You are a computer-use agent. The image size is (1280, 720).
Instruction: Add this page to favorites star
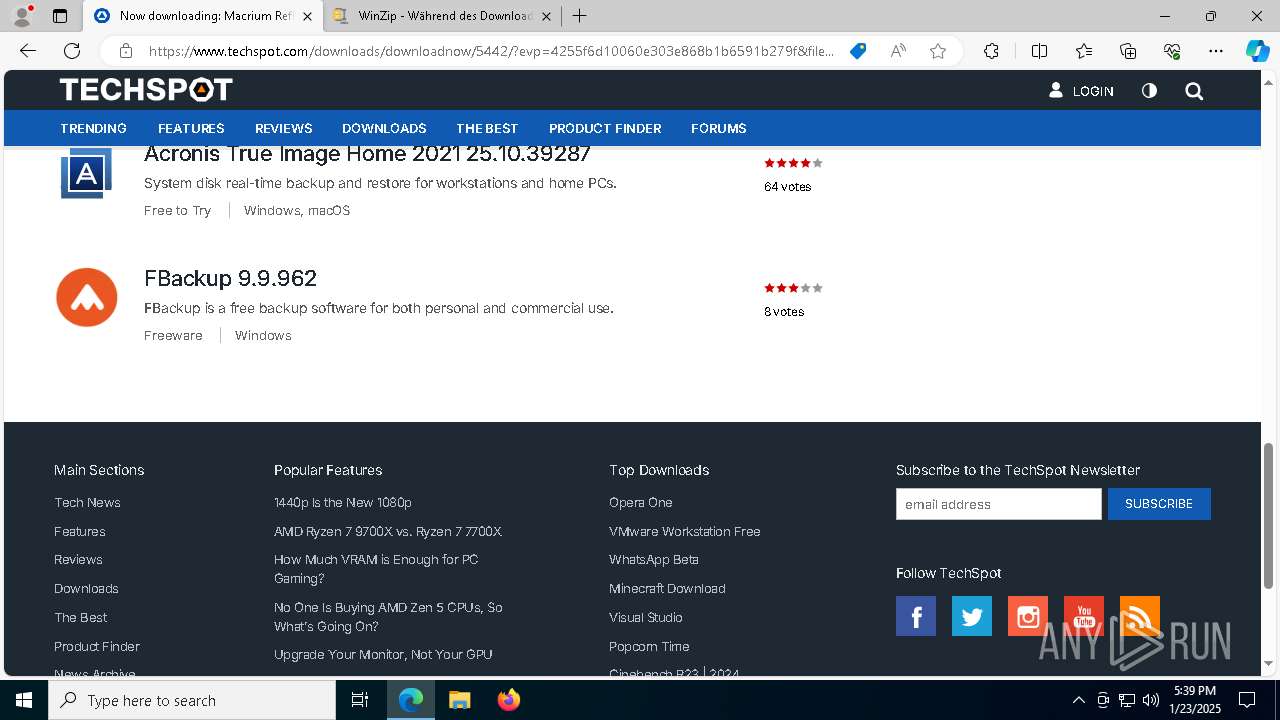pos(938,51)
